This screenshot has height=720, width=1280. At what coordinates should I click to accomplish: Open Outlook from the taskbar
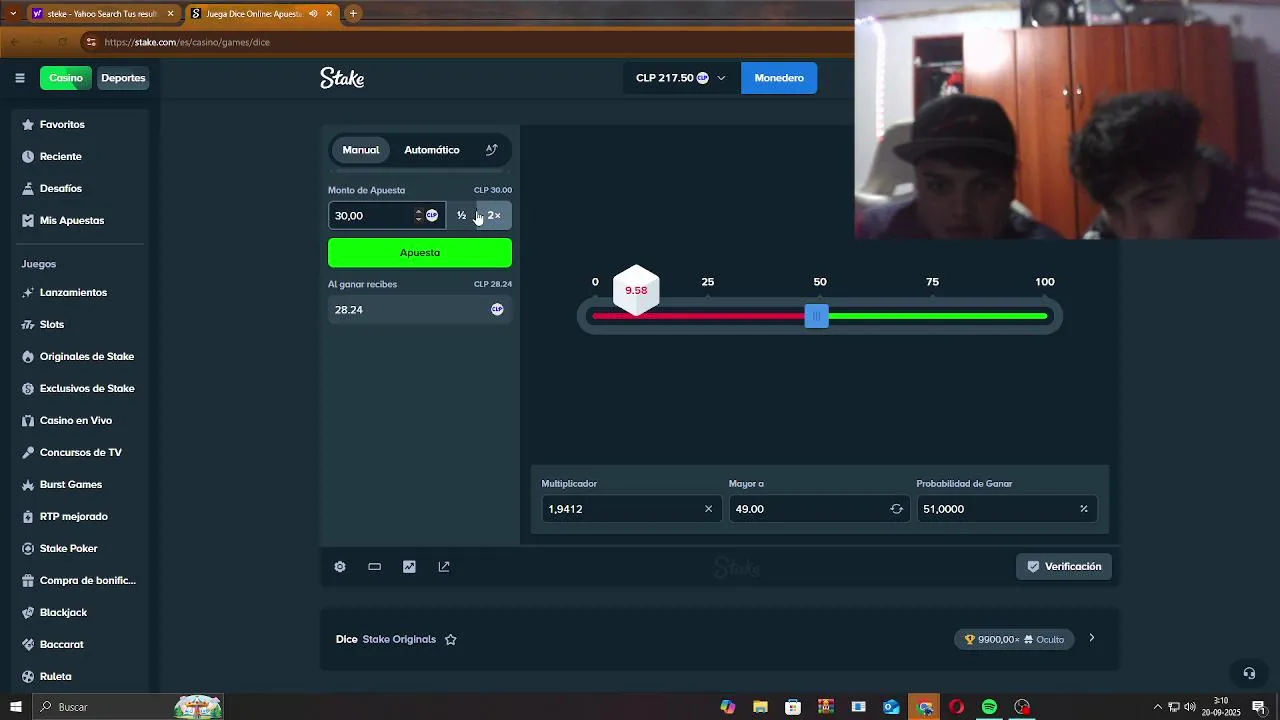[x=891, y=707]
